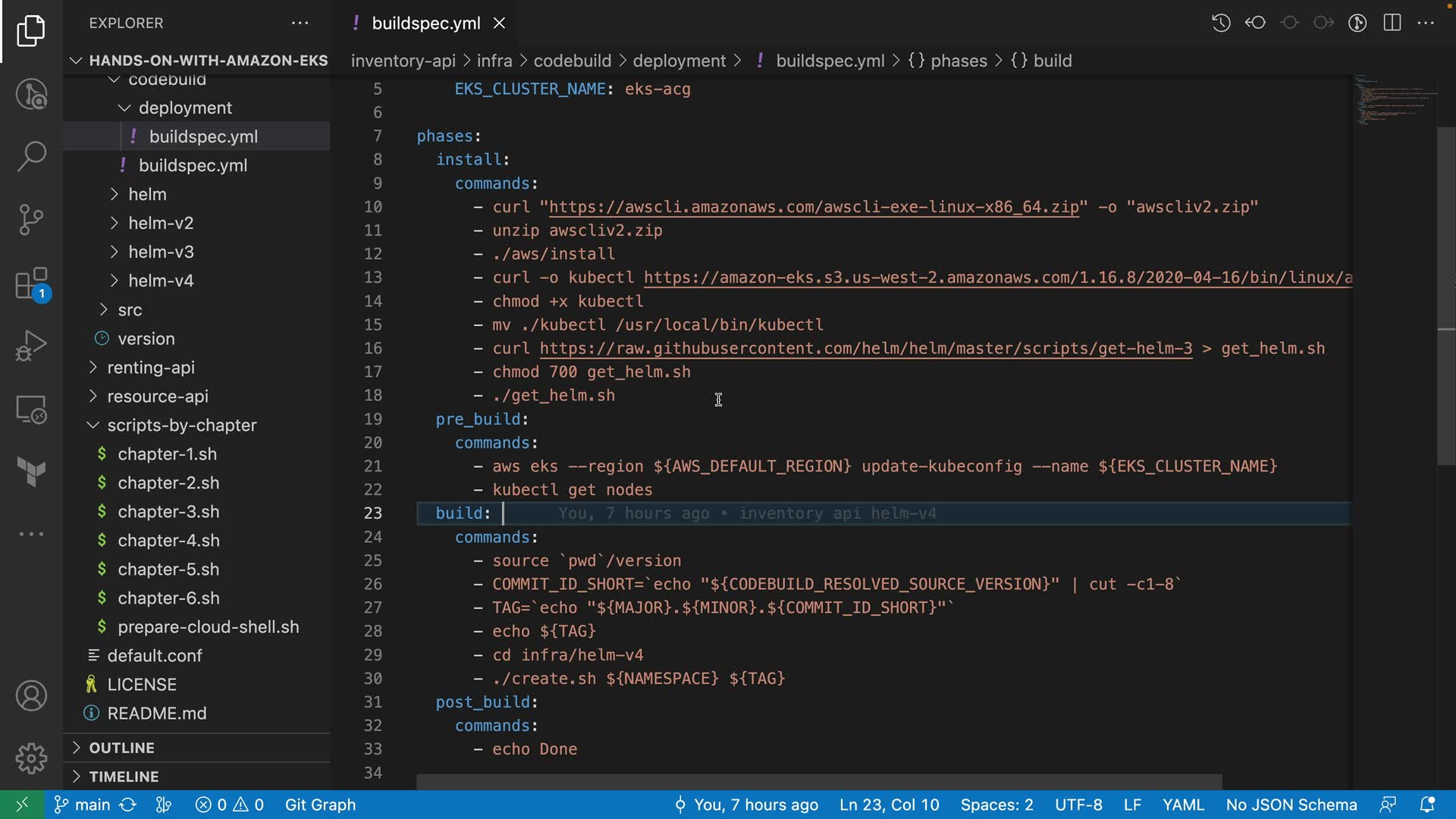Click the errors and warnings counter
Screen dimensions: 1456x819
tap(229, 805)
